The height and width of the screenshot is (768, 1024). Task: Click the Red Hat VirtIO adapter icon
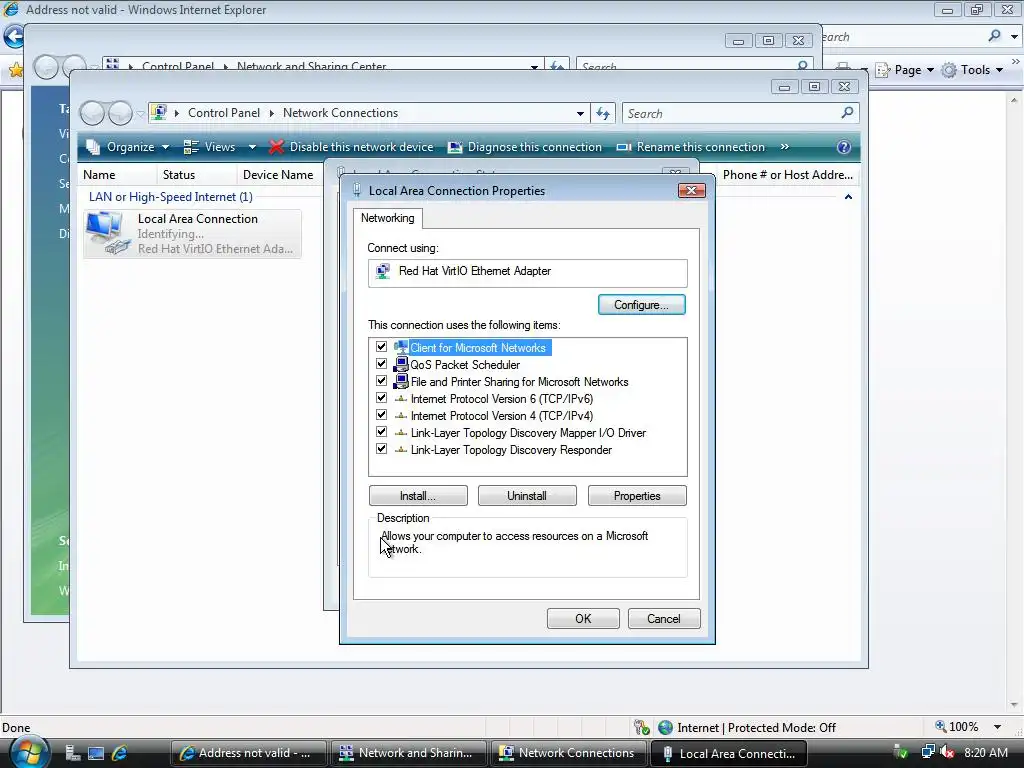point(383,271)
